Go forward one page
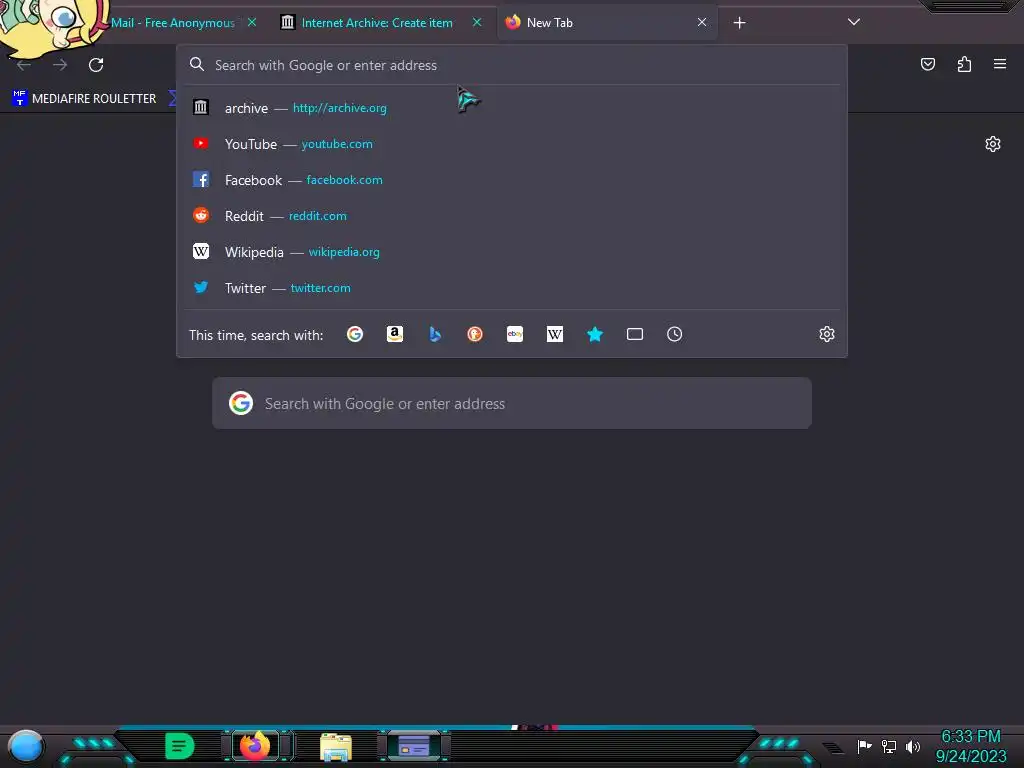Viewport: 1024px width, 768px height. click(x=60, y=65)
